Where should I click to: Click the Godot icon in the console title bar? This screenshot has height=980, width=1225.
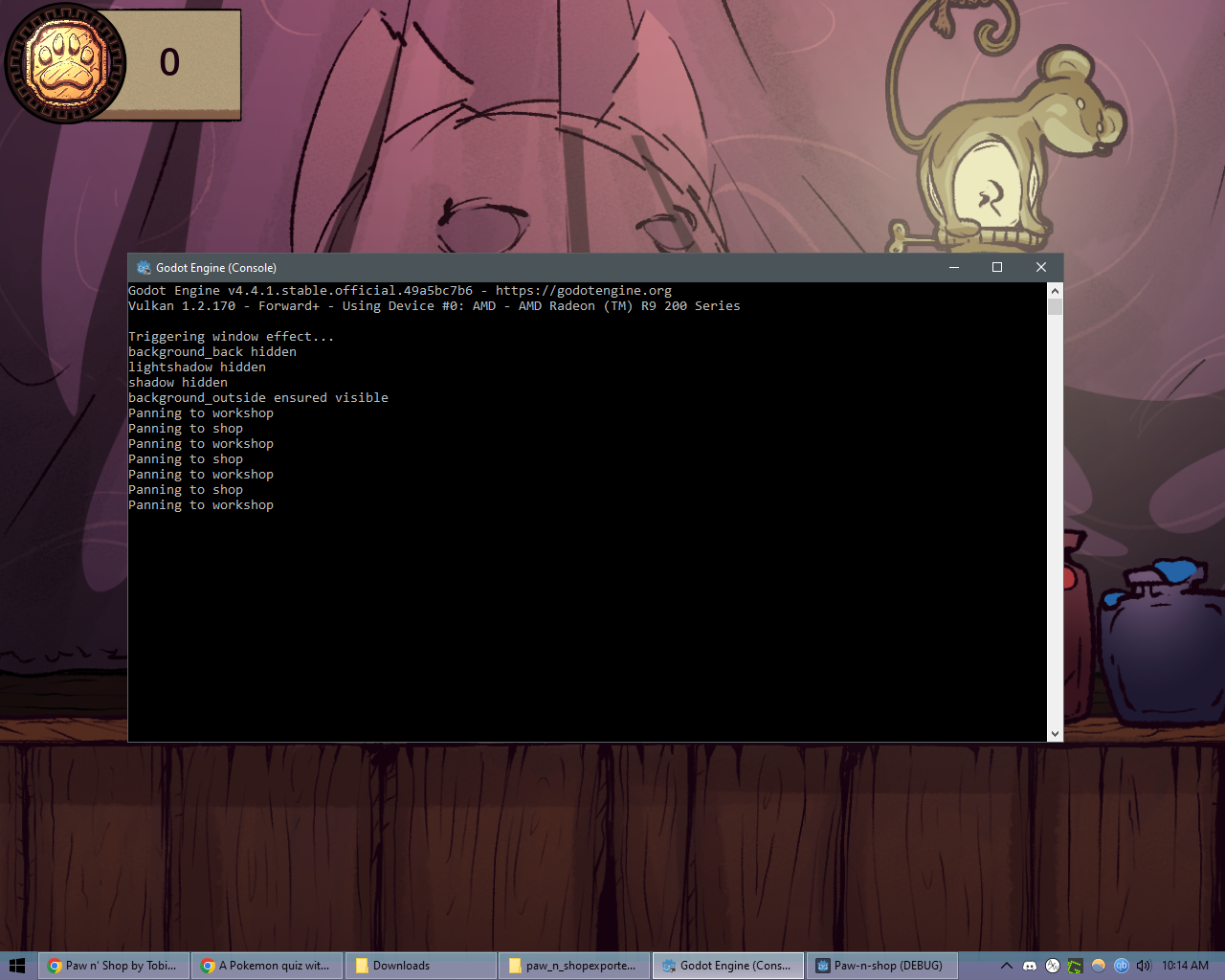pyautogui.click(x=144, y=268)
